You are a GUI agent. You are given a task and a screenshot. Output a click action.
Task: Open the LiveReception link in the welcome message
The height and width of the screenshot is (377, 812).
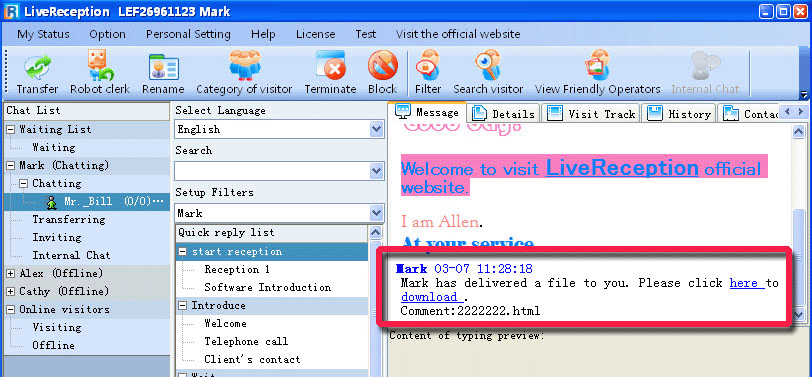tap(622, 167)
